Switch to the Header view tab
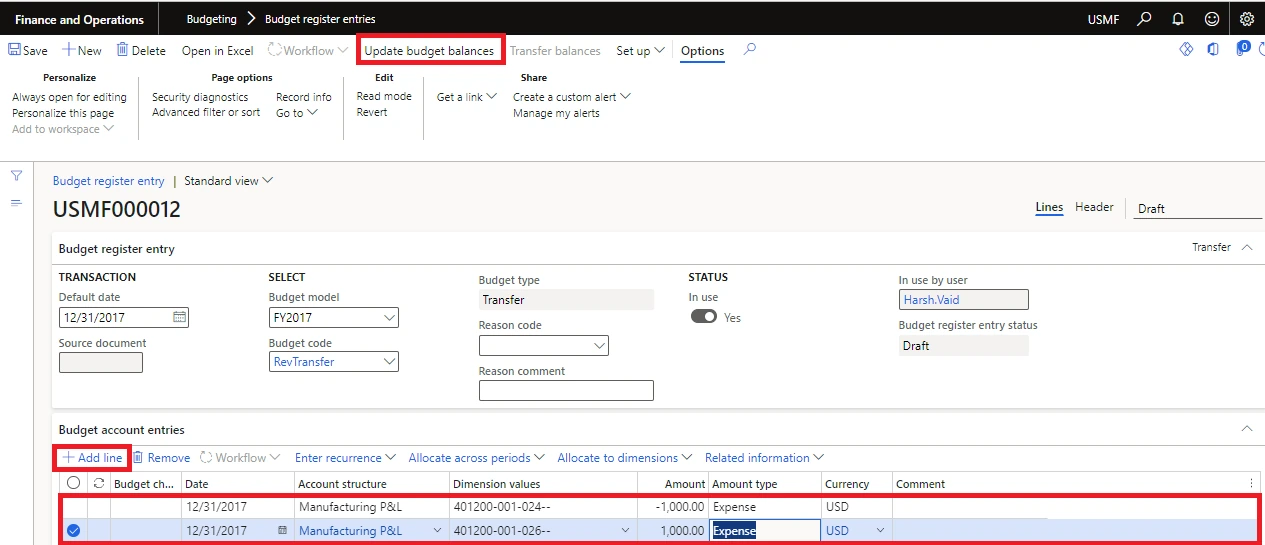Screen dimensions: 1265x545 [x=1094, y=207]
